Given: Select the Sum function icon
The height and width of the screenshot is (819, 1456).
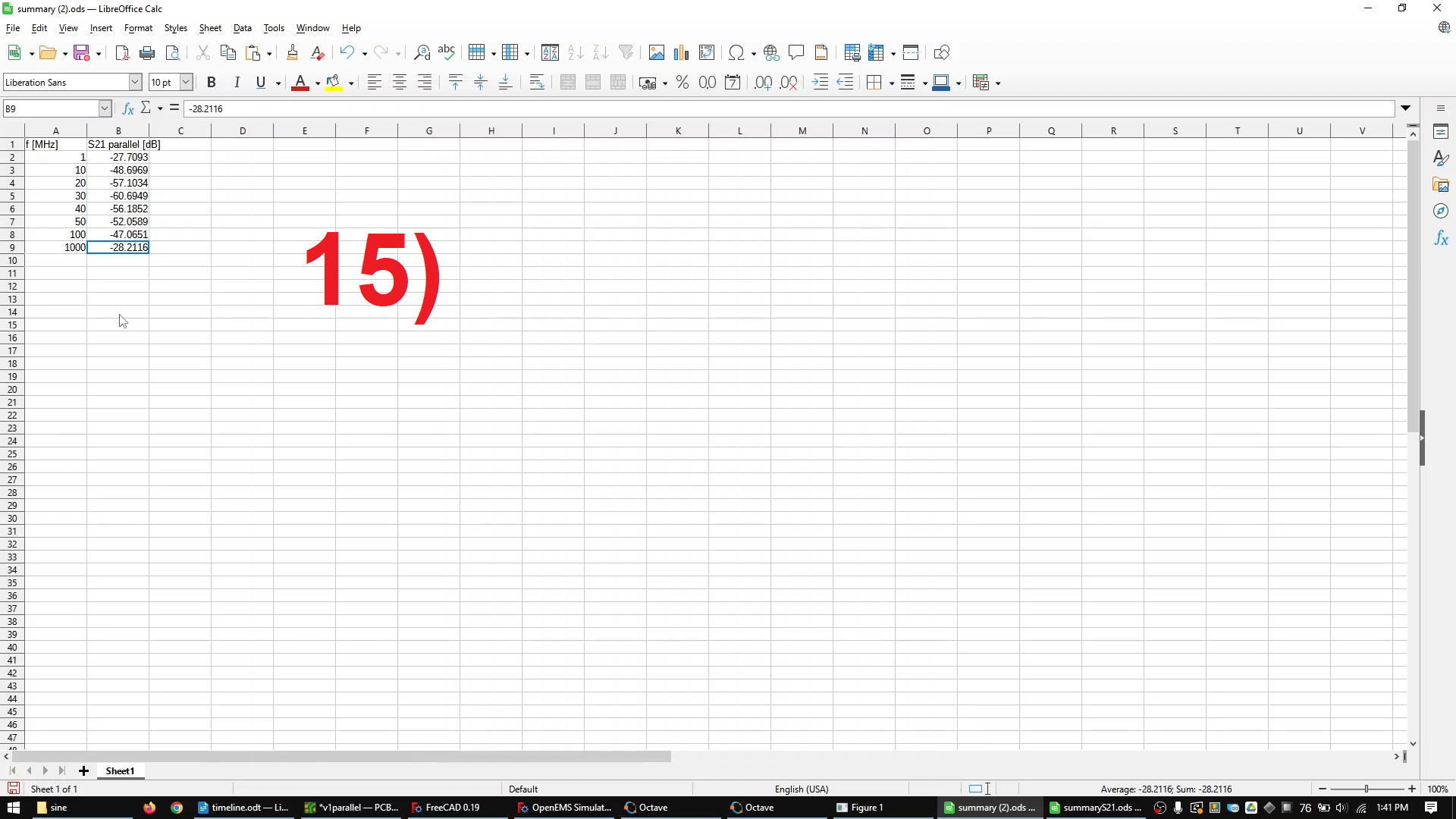Looking at the screenshot, I should 147,108.
